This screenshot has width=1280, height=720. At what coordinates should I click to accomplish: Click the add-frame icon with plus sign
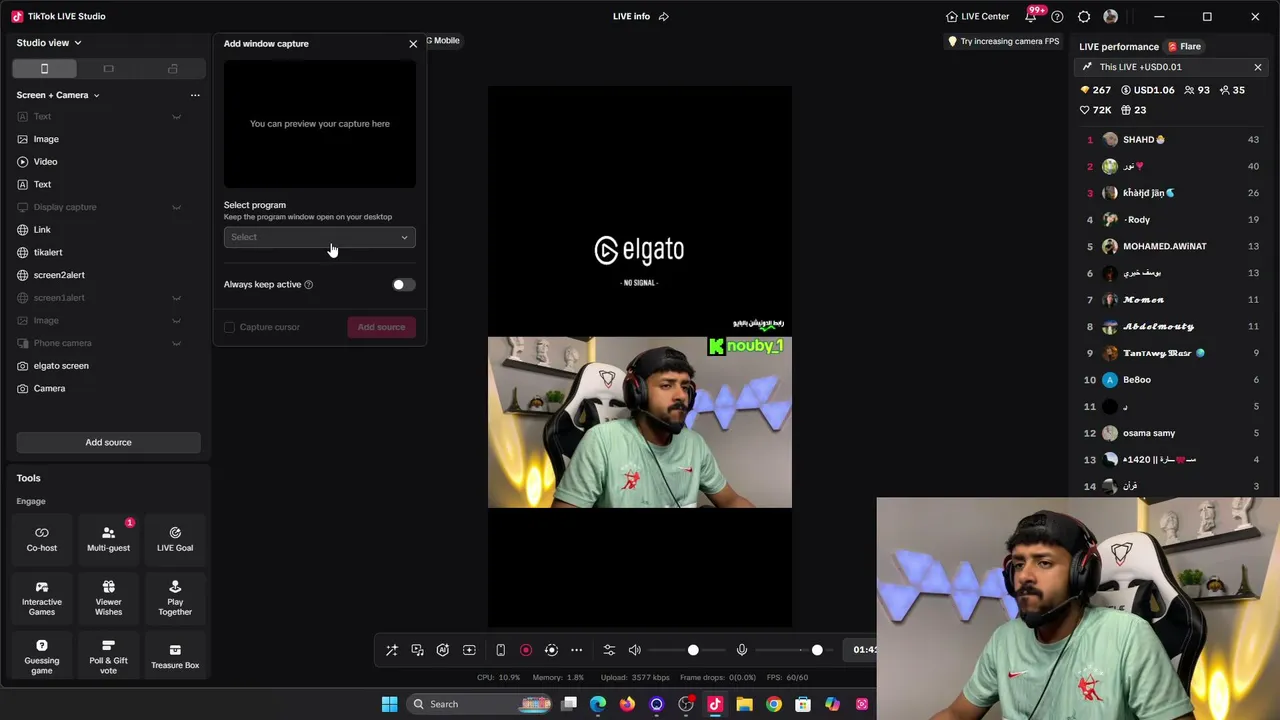(x=469, y=650)
